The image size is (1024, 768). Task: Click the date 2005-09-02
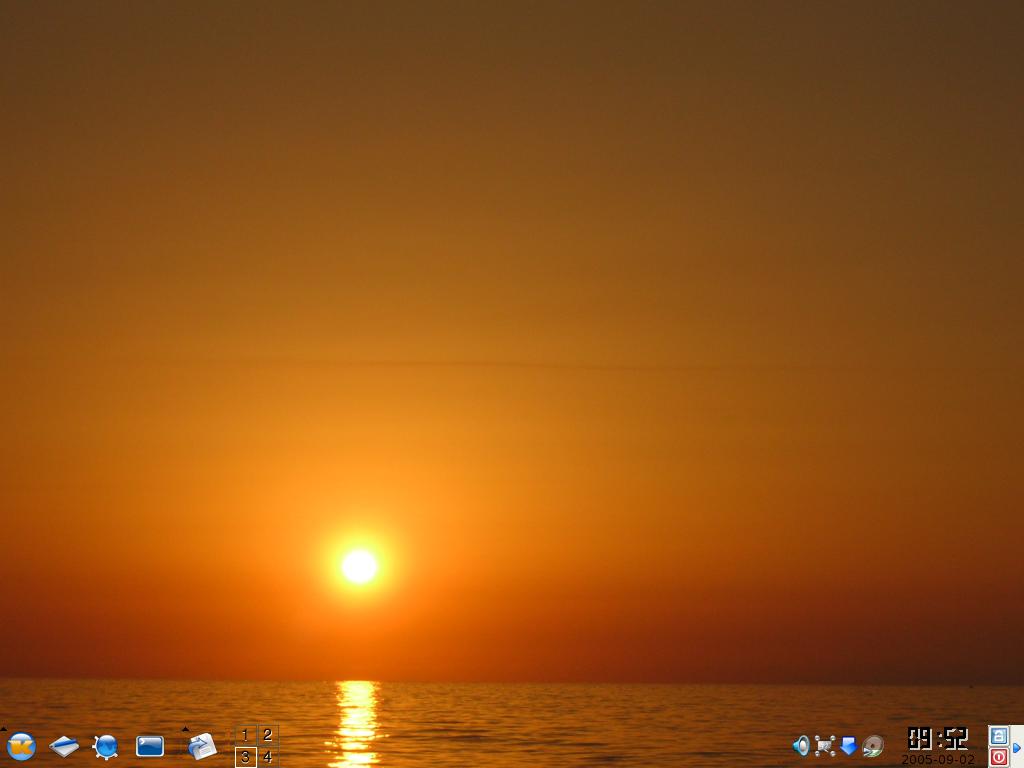click(x=938, y=760)
